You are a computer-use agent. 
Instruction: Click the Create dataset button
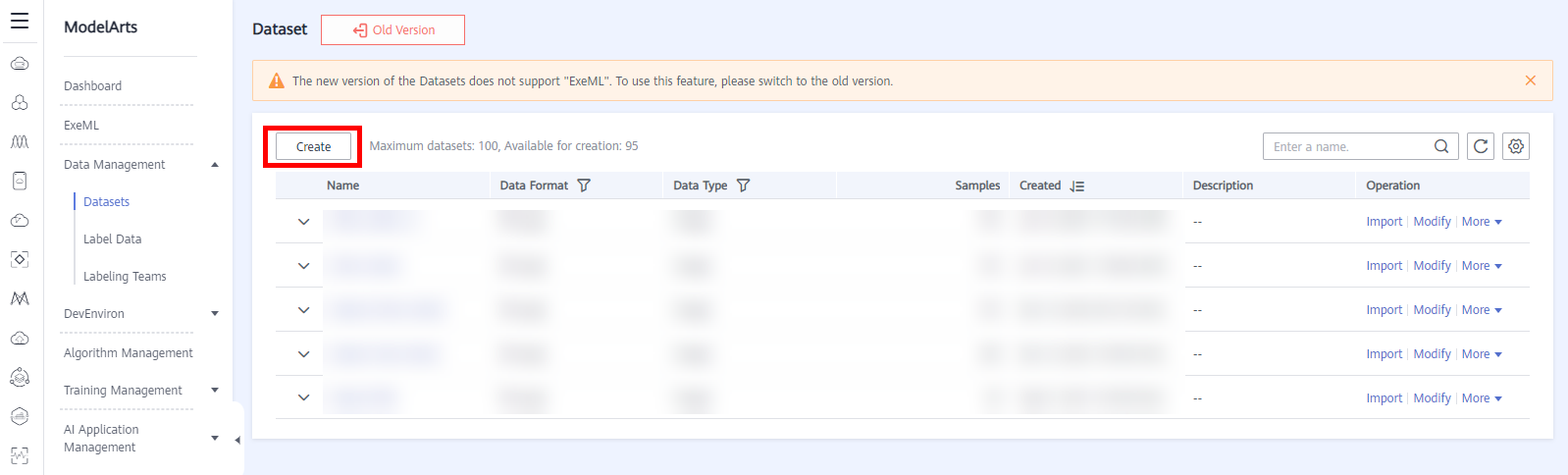313,146
